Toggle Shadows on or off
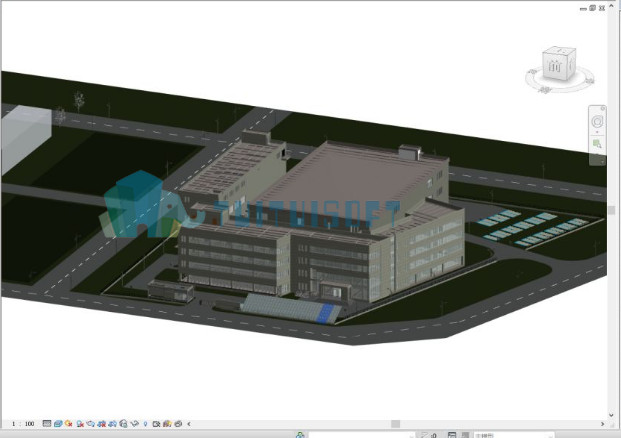The height and width of the screenshot is (438, 621). [80, 424]
